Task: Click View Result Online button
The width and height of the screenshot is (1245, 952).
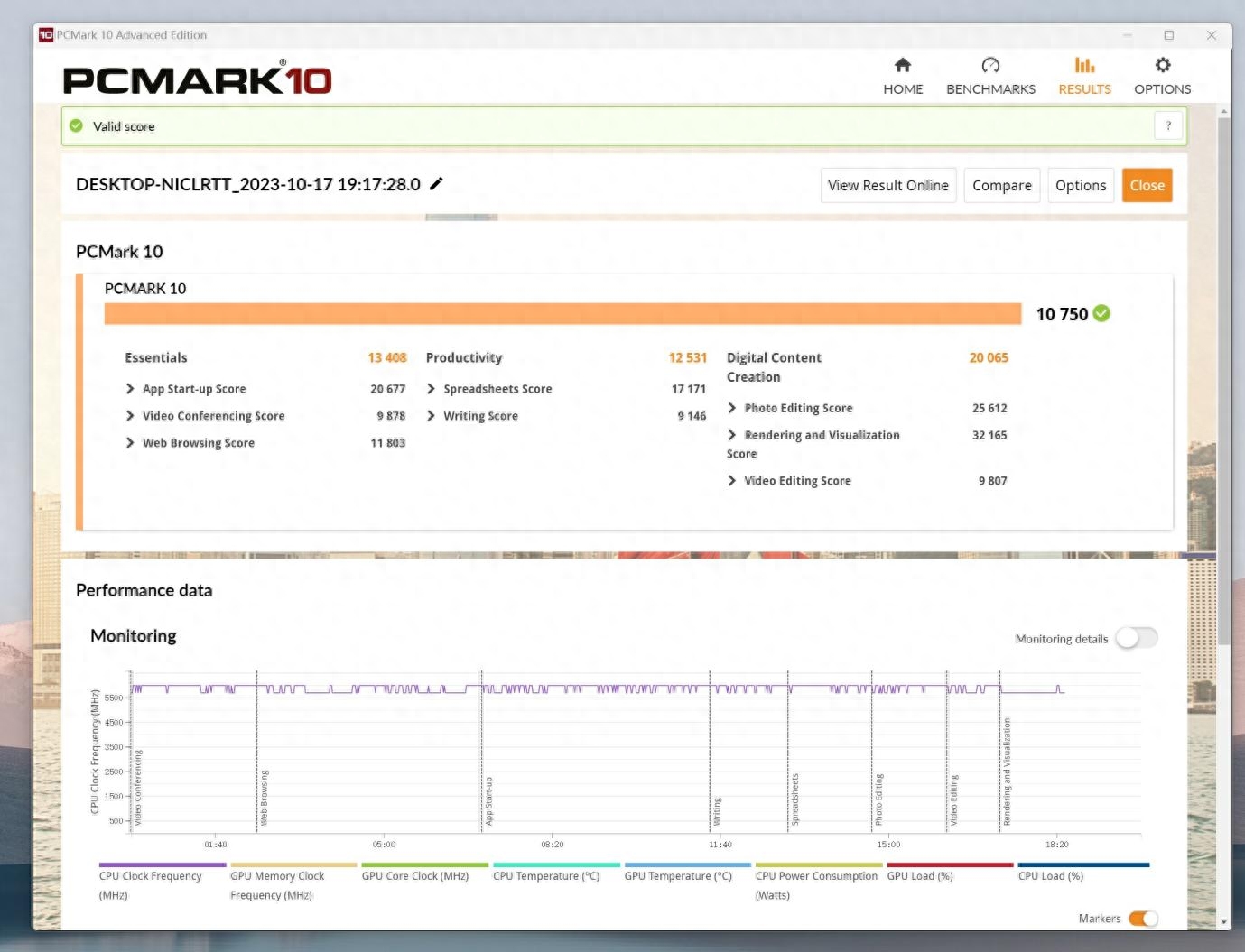Action: pos(888,185)
